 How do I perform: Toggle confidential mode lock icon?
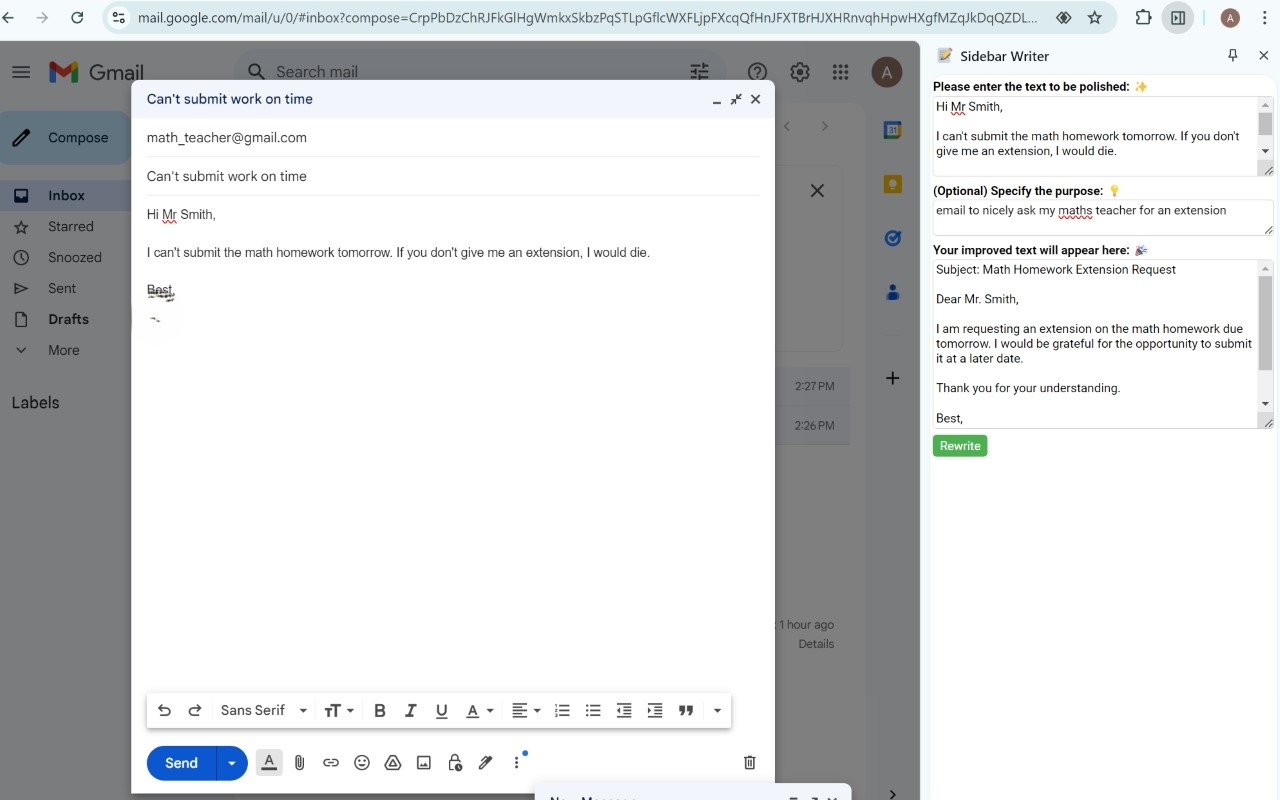coord(455,763)
